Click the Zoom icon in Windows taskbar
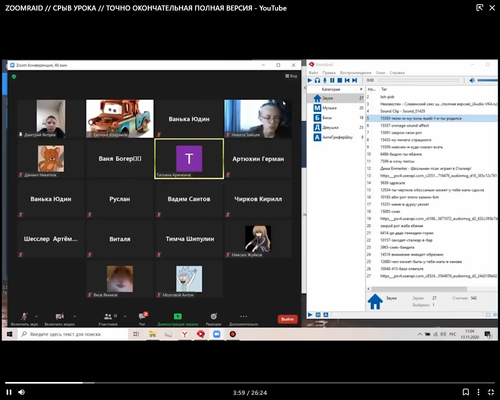 217,334
